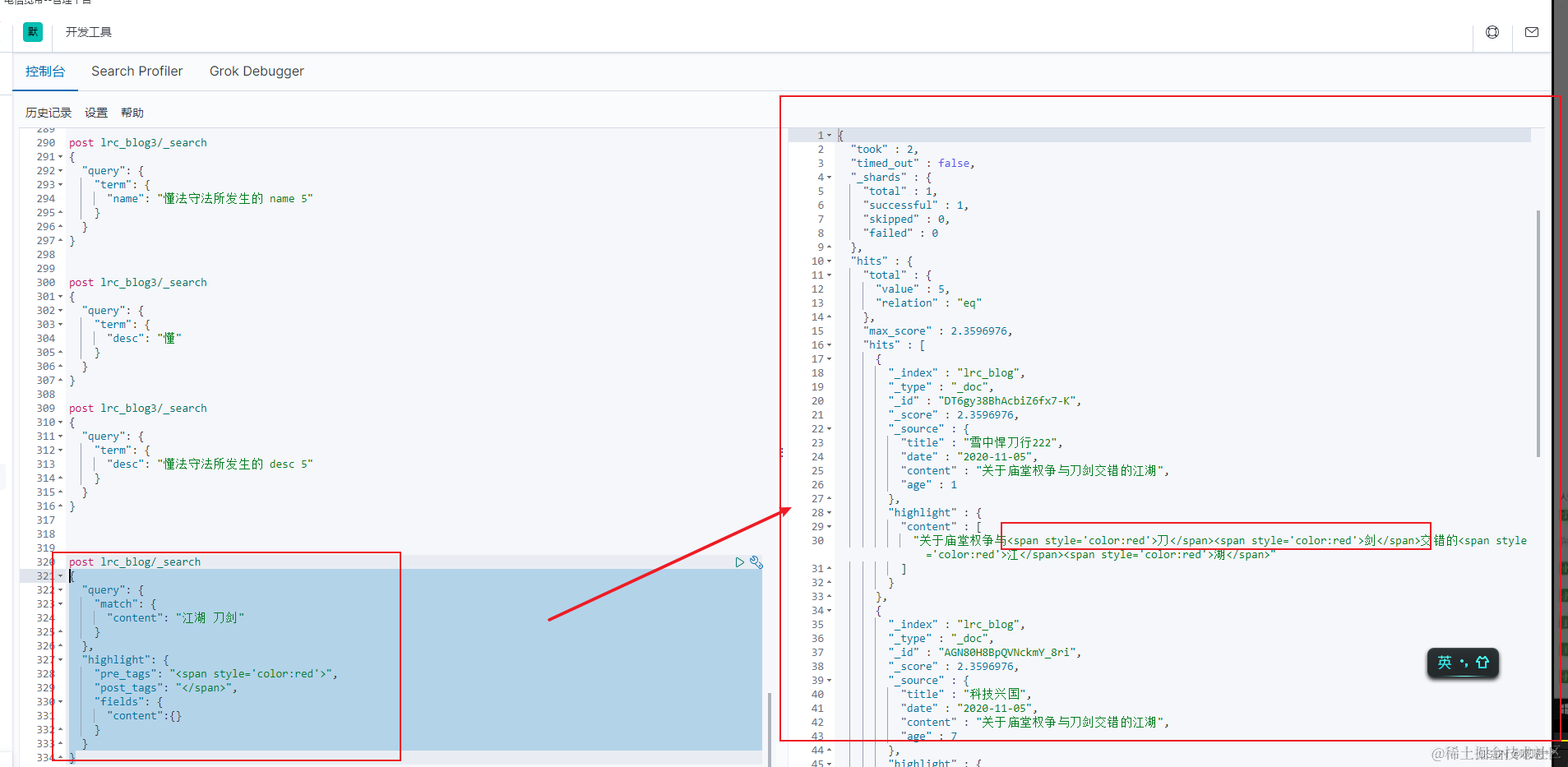Fold _shards block at output line 4
The image size is (1568, 767).
click(x=829, y=178)
